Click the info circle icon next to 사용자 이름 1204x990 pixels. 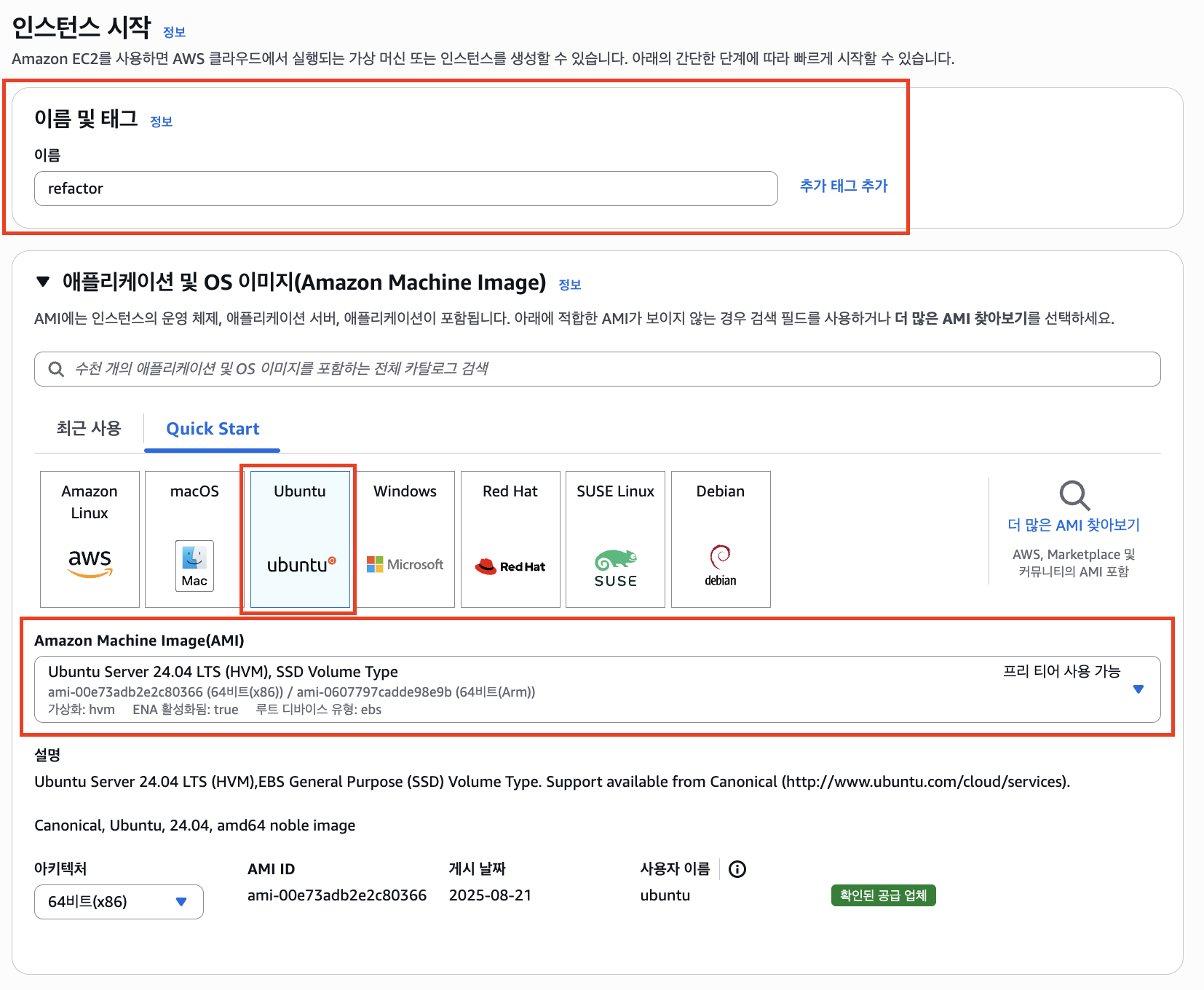pyautogui.click(x=737, y=869)
